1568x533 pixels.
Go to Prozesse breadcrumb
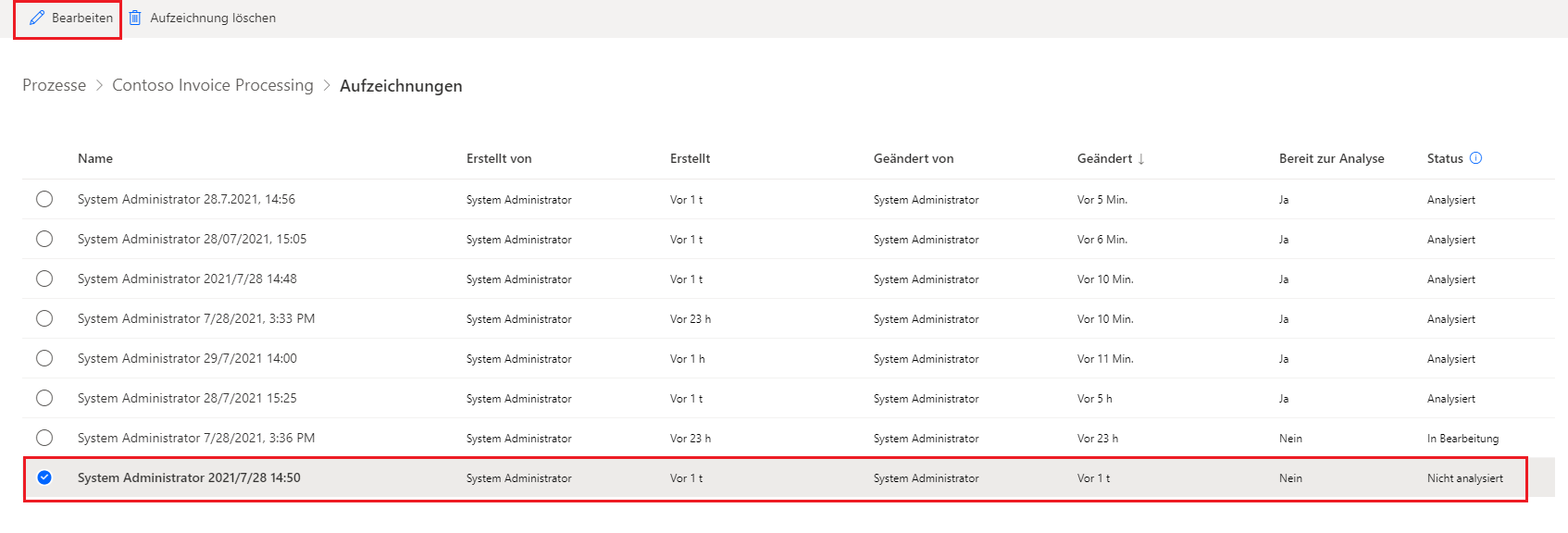pos(54,85)
